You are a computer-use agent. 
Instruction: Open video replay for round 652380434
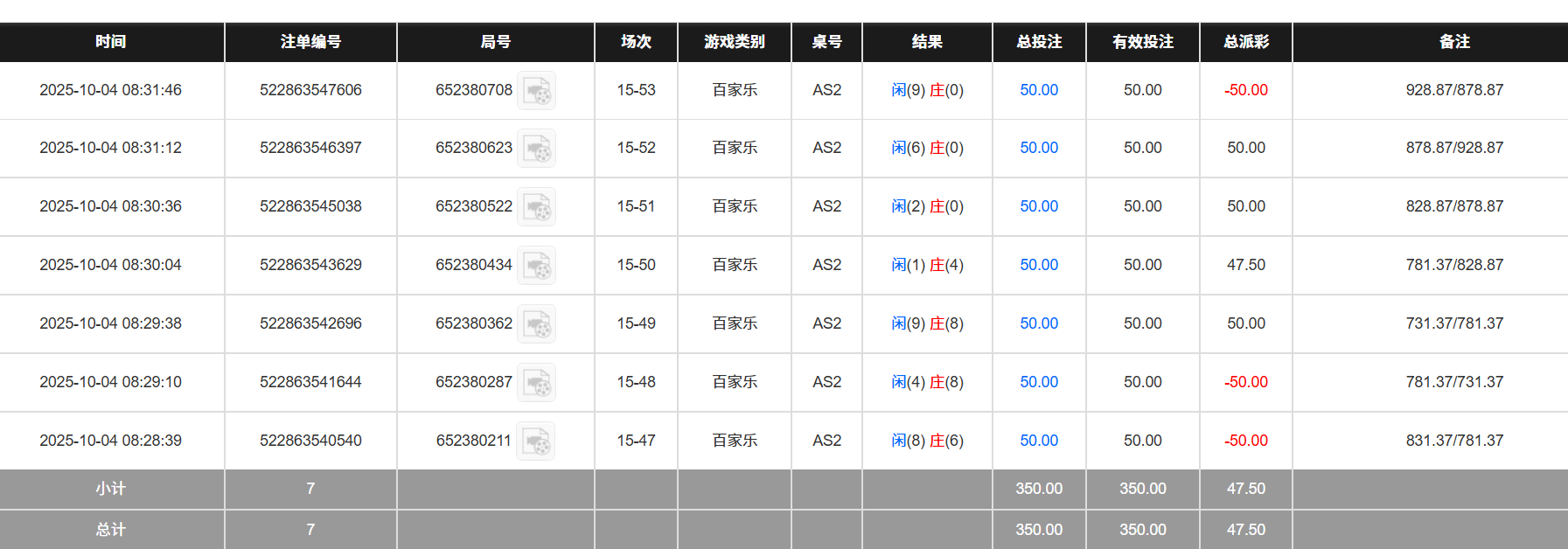click(x=537, y=265)
